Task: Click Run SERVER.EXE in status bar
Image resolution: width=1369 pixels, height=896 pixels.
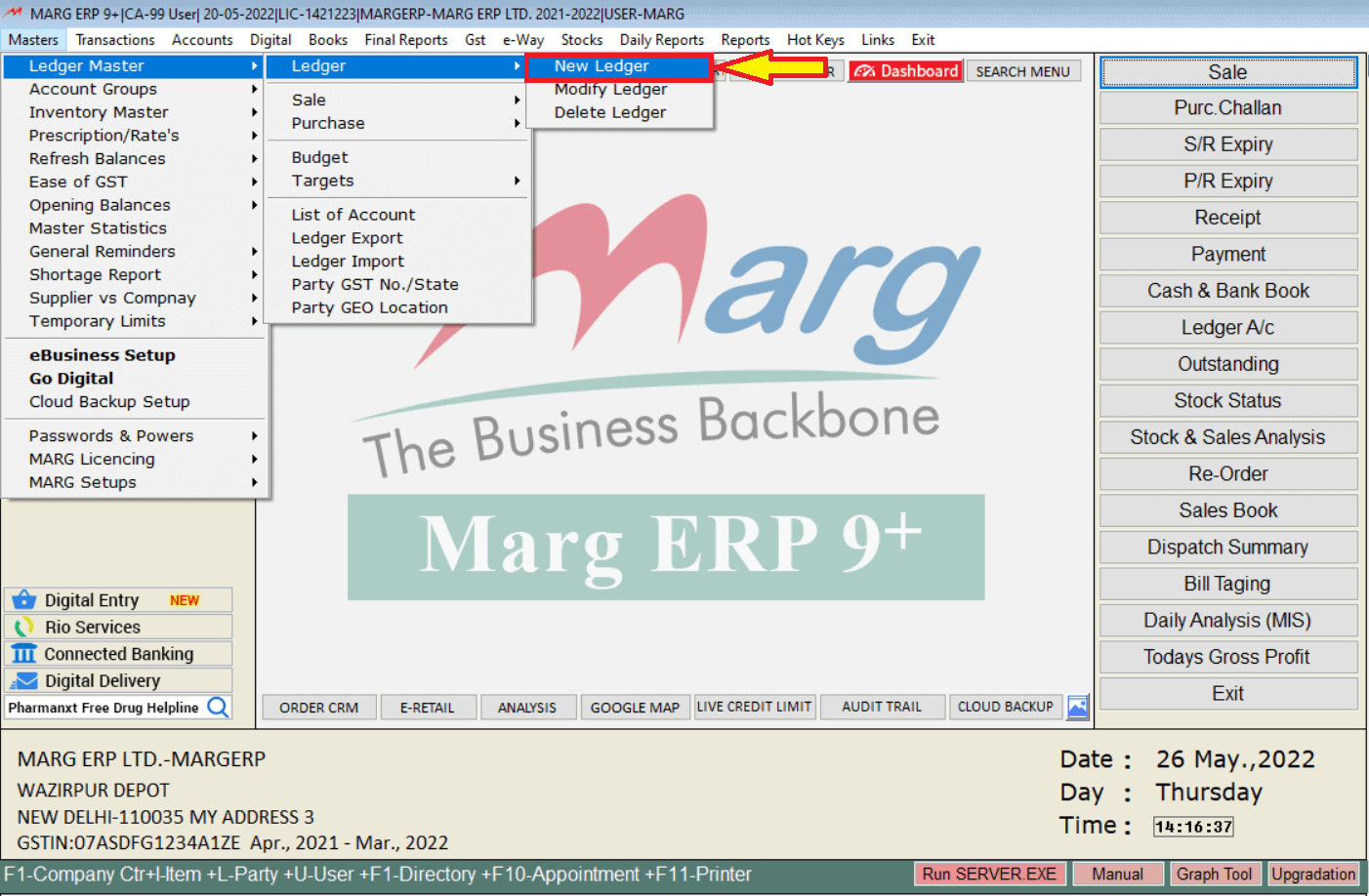Action: pos(989,875)
